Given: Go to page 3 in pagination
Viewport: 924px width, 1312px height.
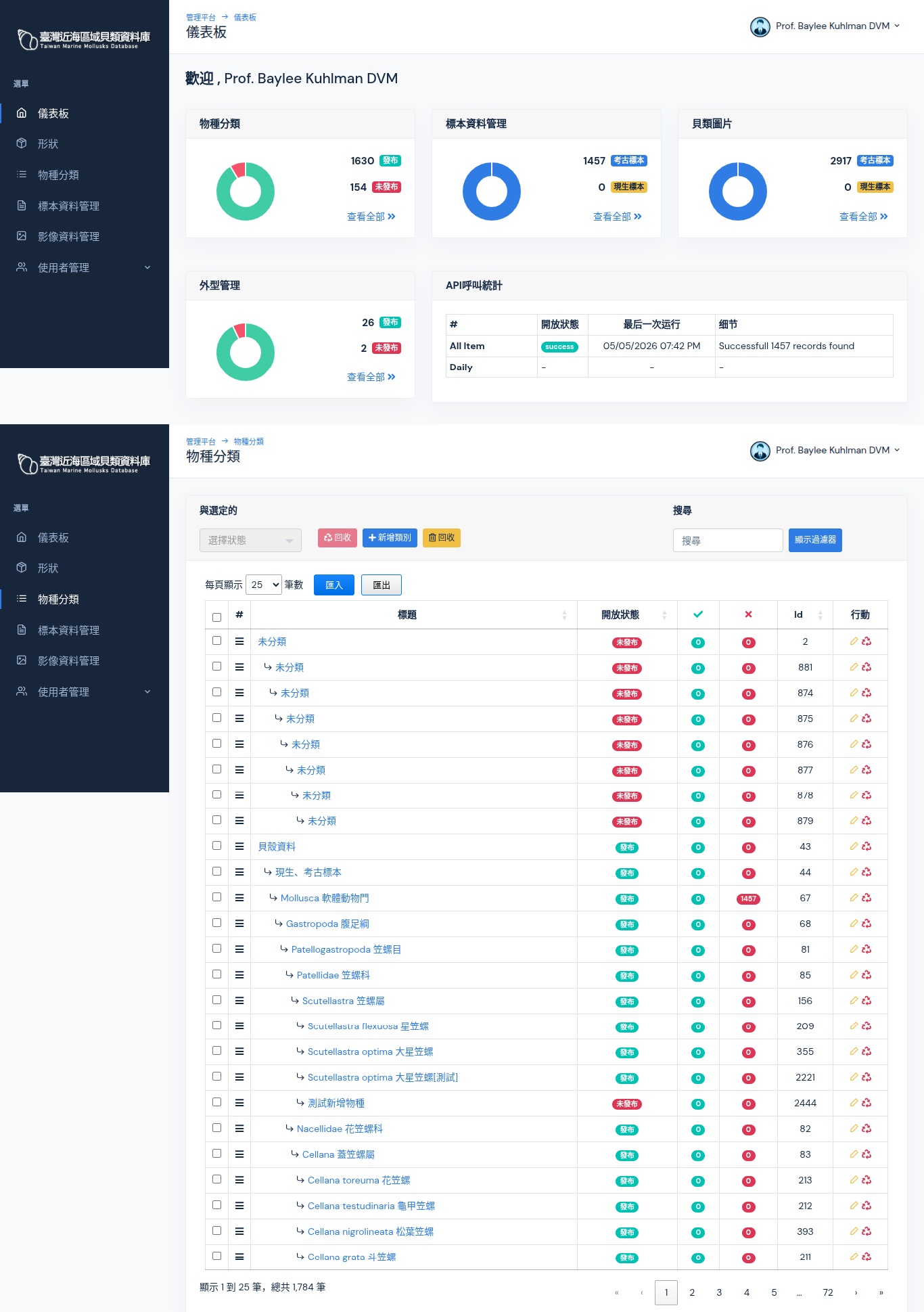Looking at the screenshot, I should (x=719, y=1292).
